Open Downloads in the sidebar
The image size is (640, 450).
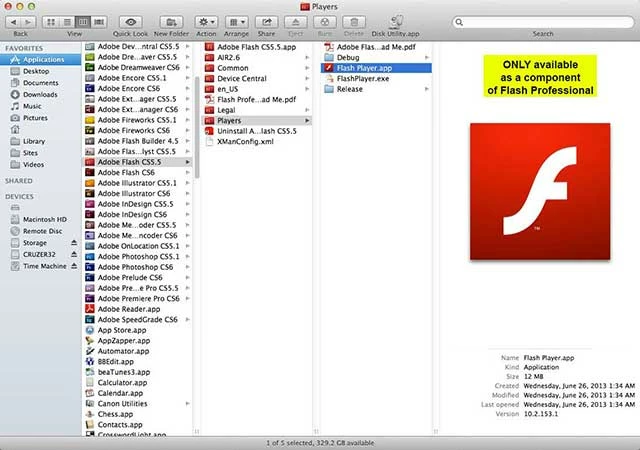(40, 94)
